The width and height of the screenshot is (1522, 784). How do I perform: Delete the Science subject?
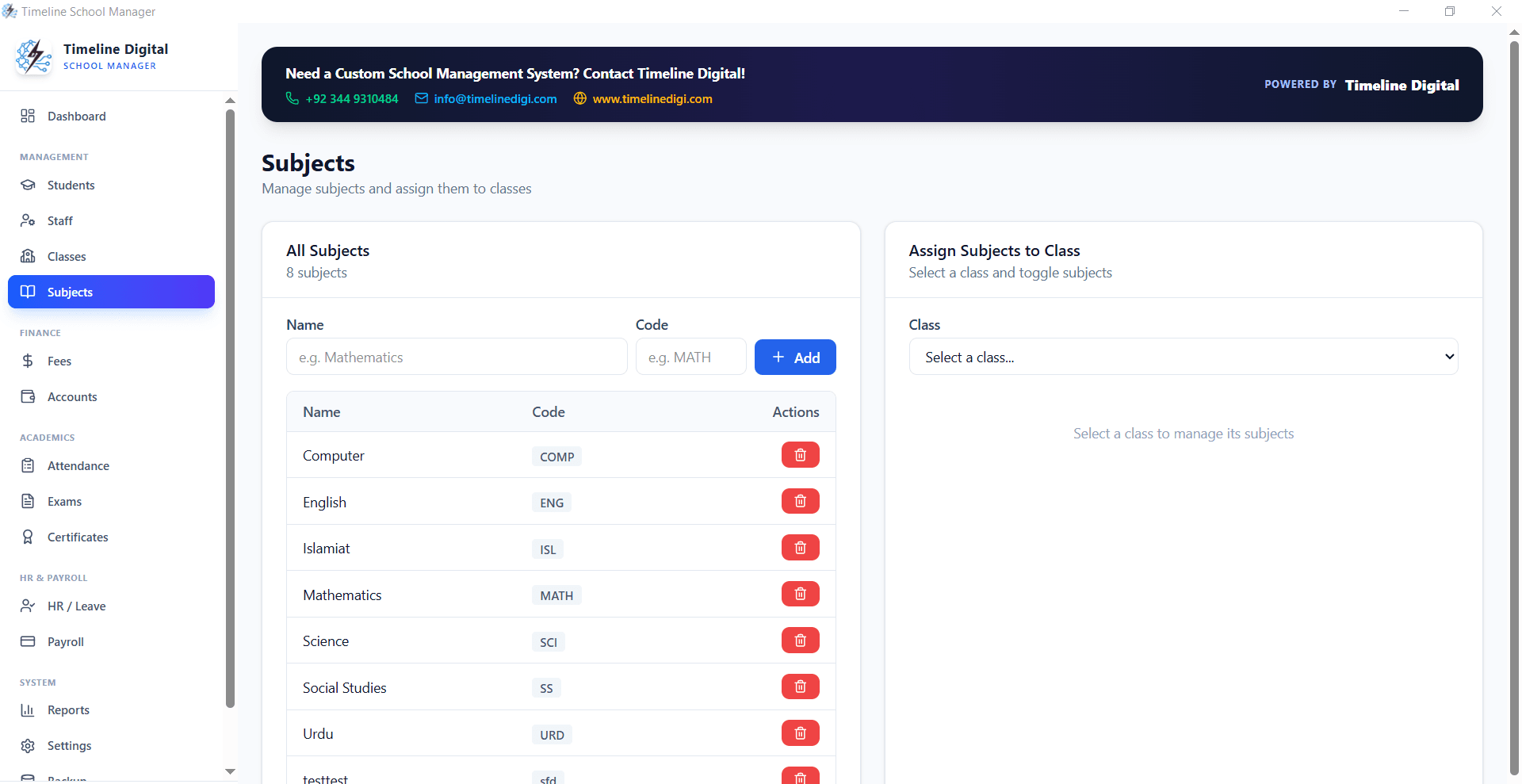[x=800, y=640]
